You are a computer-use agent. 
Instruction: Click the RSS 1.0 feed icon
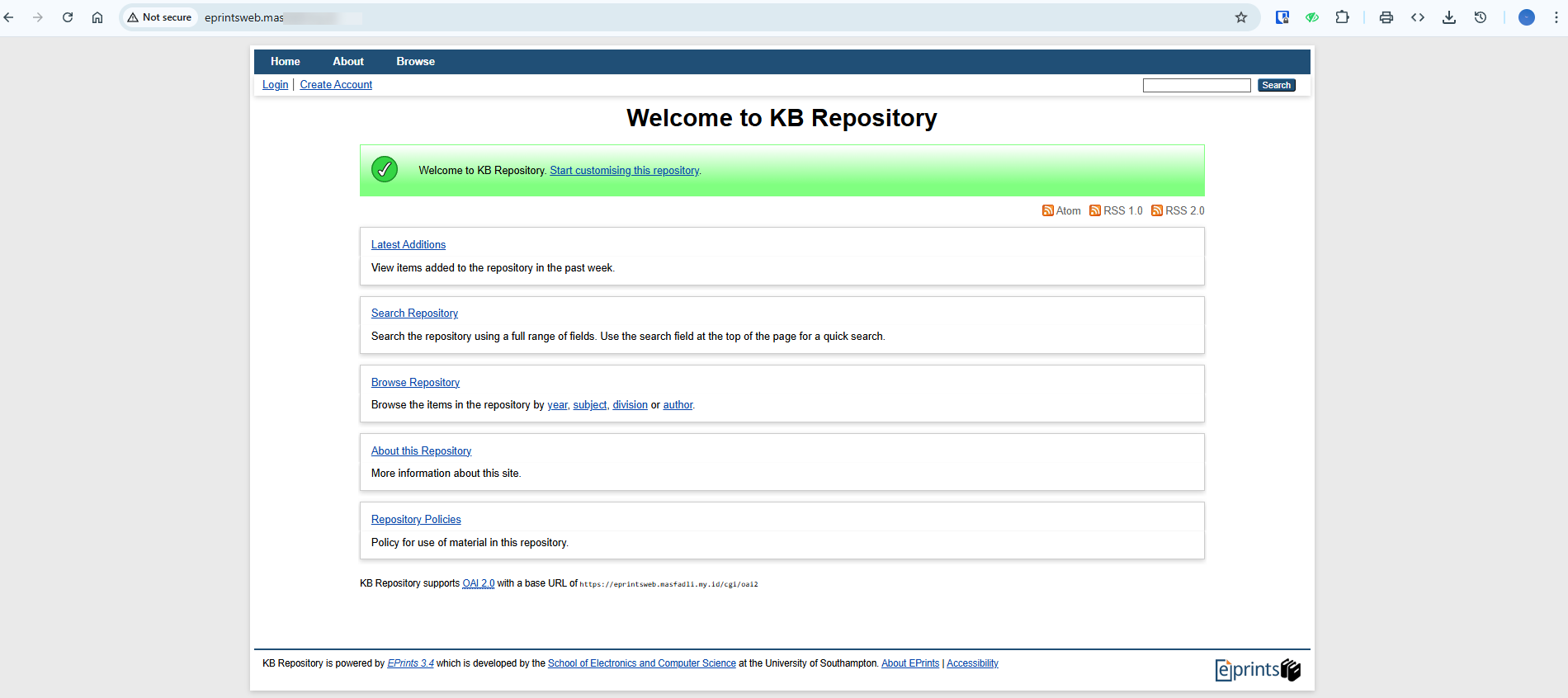1095,210
